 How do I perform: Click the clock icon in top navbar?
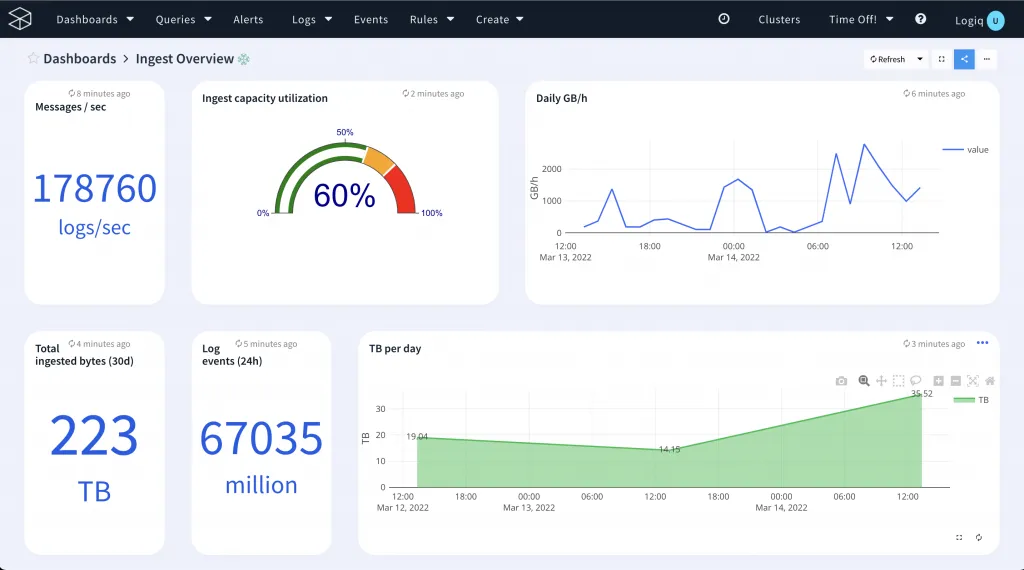click(724, 19)
